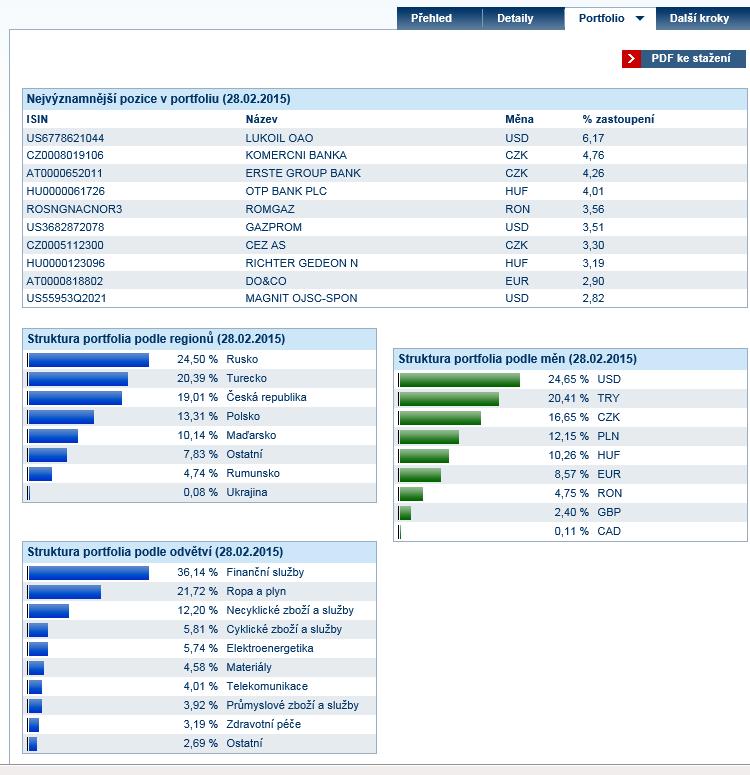Select ISIN AT0000652011

point(64,173)
